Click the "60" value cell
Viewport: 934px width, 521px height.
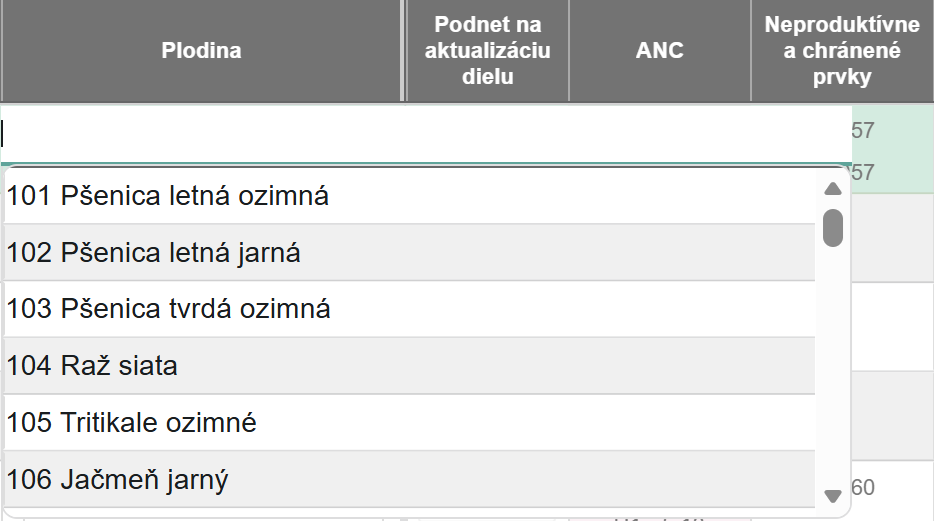pos(863,488)
